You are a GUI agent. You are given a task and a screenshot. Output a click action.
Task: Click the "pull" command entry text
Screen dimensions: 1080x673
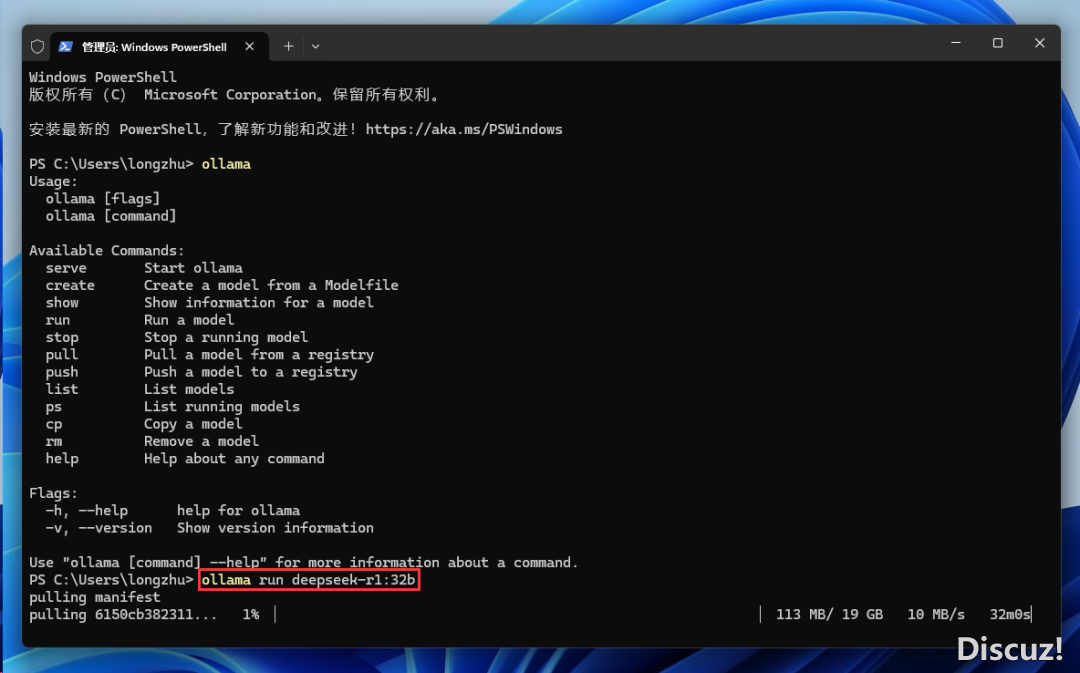coord(61,354)
